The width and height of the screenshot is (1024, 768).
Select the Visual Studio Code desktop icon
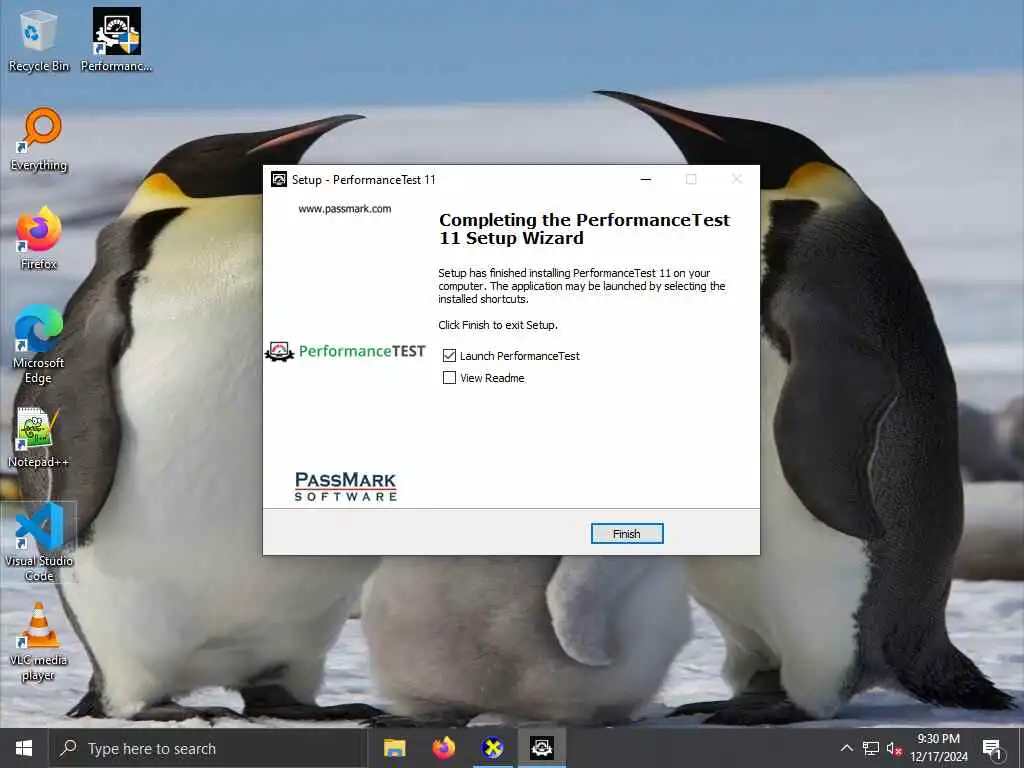(39, 542)
